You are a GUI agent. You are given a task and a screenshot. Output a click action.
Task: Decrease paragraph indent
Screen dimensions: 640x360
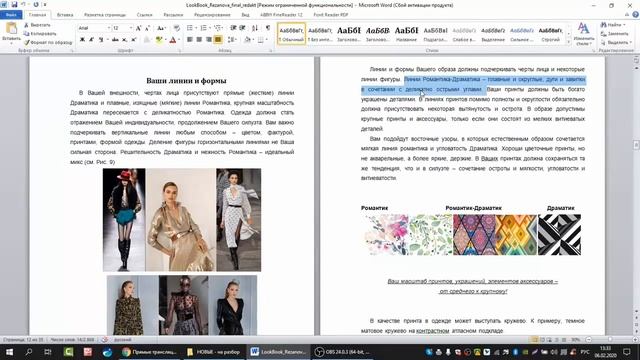click(x=233, y=28)
